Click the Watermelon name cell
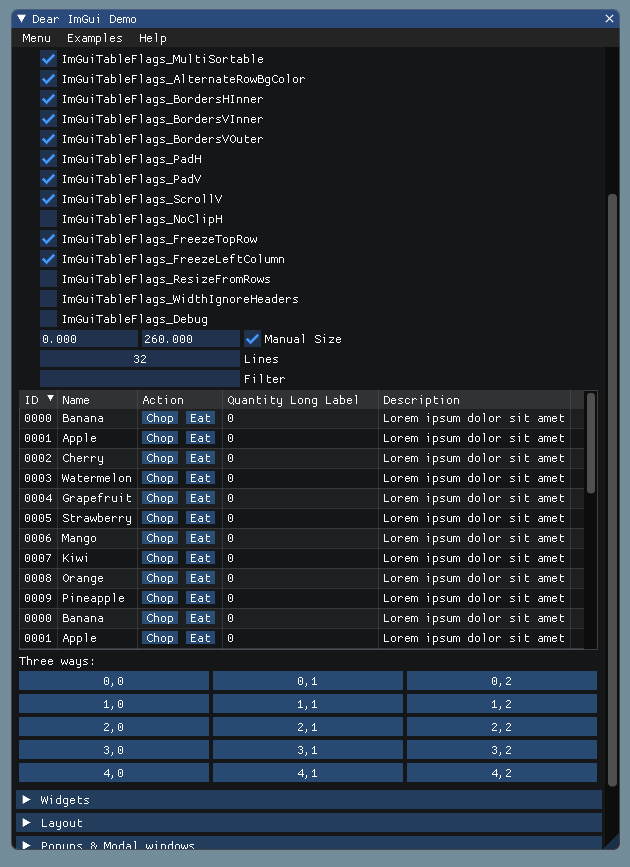This screenshot has height=867, width=630. (97, 478)
